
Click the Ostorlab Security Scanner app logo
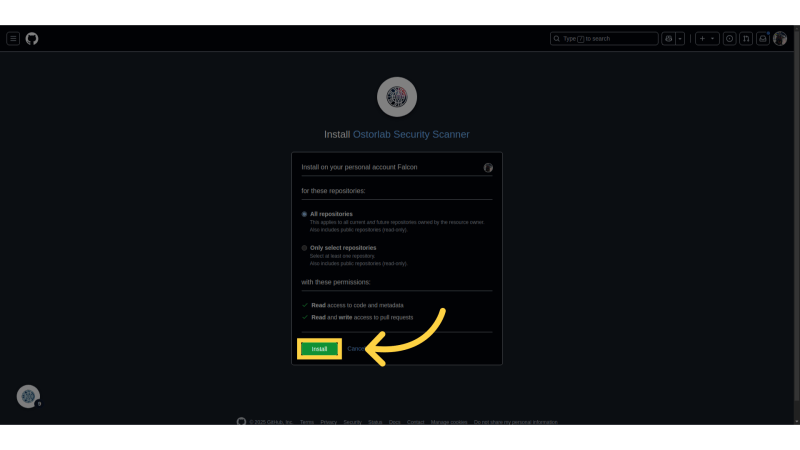(397, 97)
